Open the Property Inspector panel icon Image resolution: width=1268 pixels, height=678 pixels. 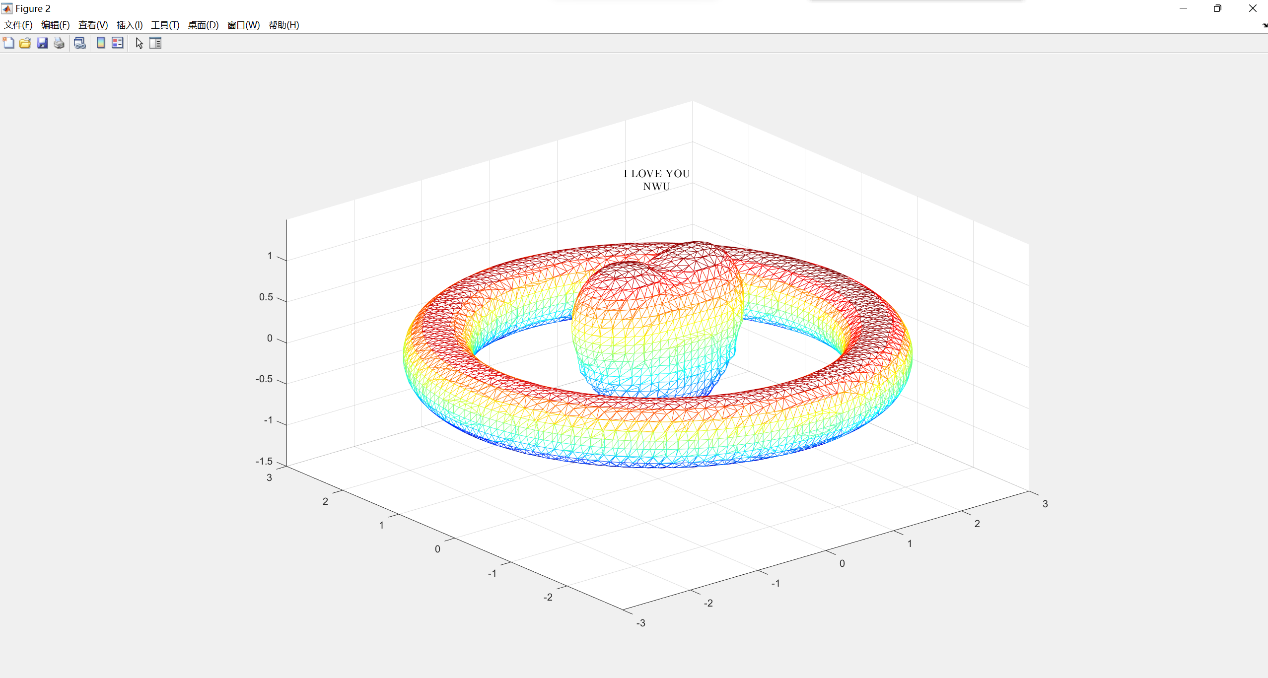tap(155, 43)
